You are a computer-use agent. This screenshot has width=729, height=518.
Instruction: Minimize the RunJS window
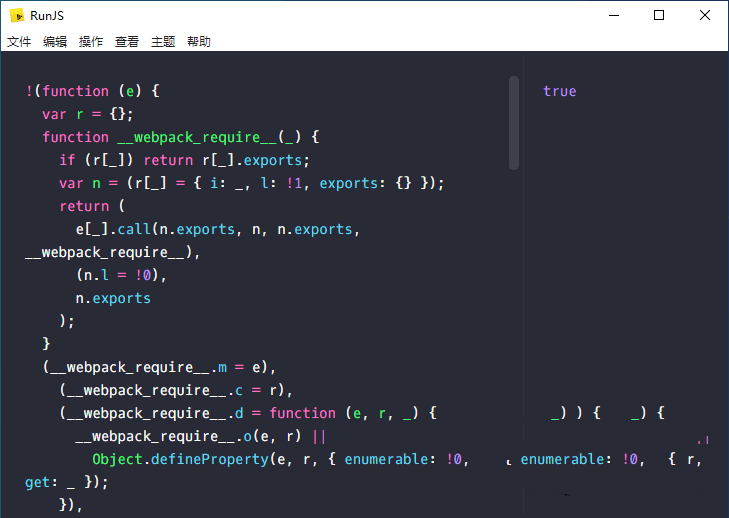point(614,15)
